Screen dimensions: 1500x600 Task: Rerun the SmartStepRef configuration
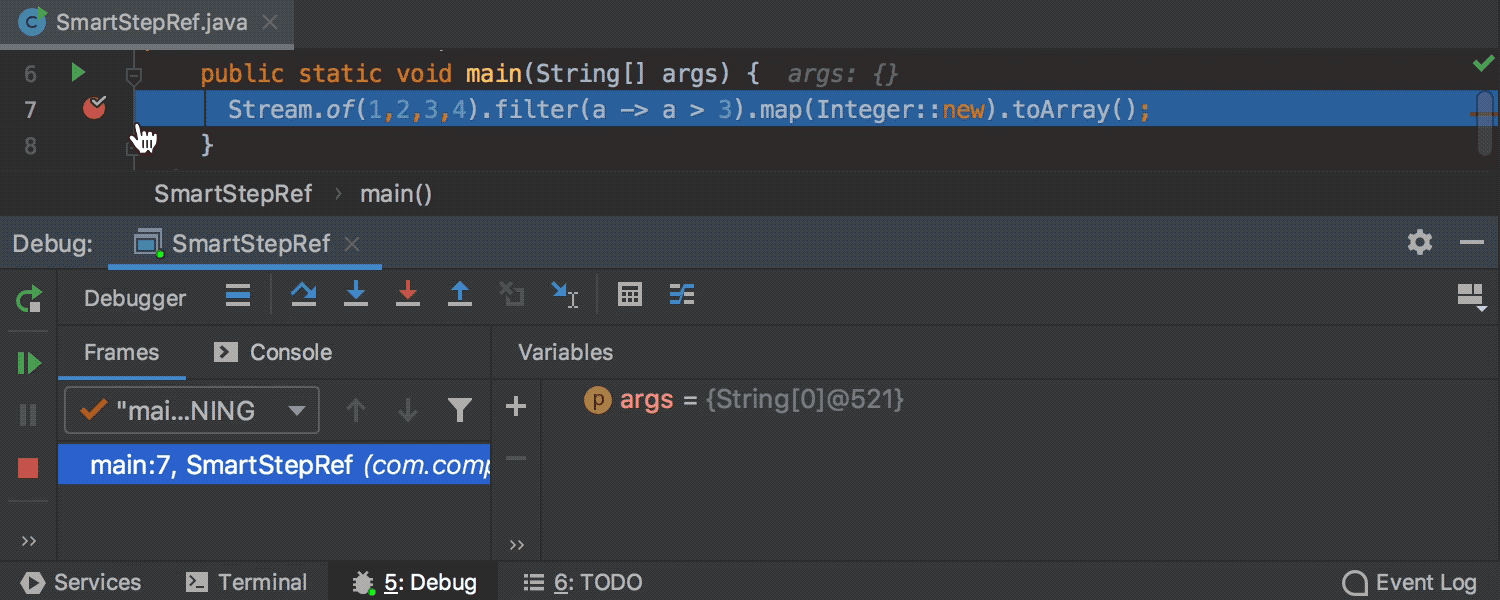coord(27,298)
